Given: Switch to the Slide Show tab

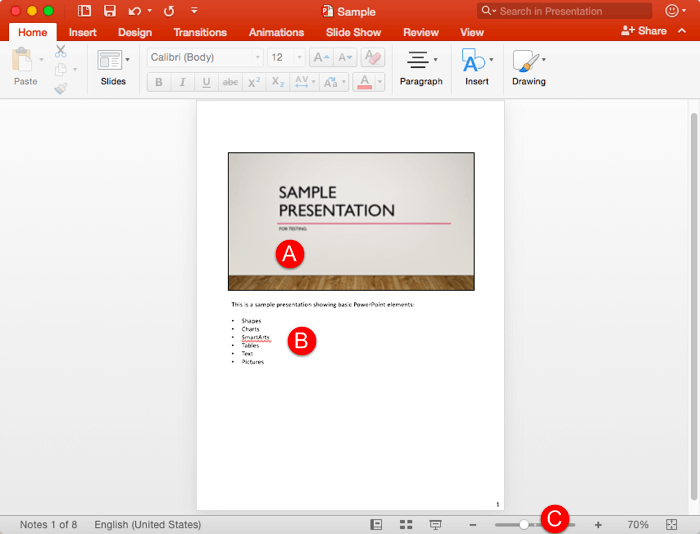Looking at the screenshot, I should point(353,32).
